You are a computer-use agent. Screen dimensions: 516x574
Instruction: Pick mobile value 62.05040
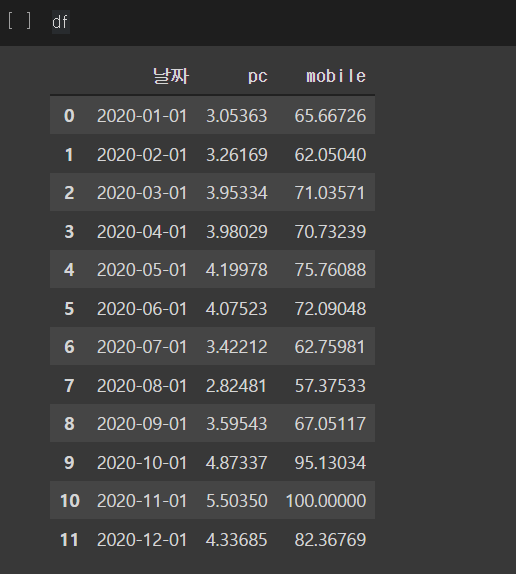tap(330, 154)
